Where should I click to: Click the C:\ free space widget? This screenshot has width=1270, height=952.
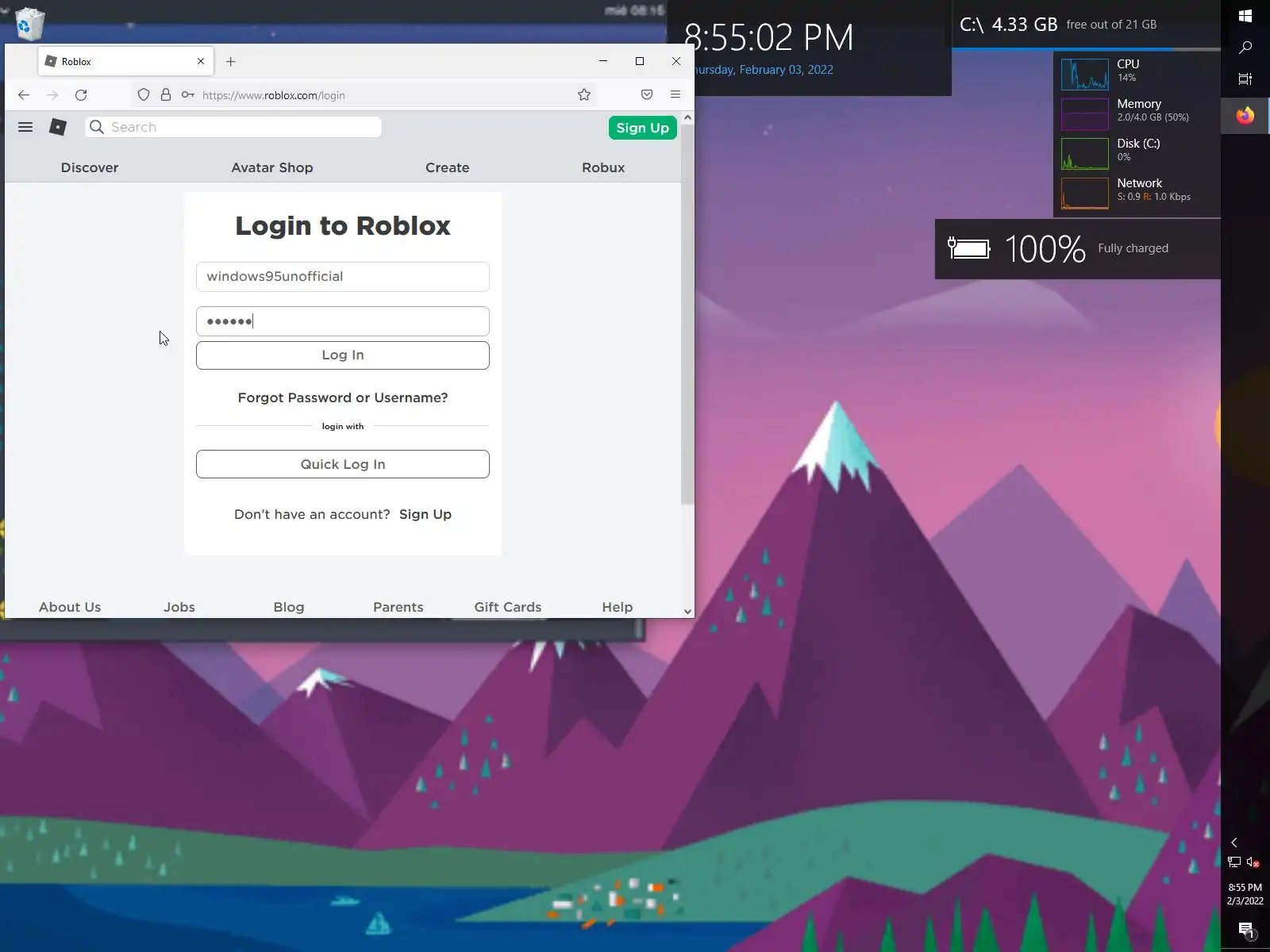[x=1086, y=25]
